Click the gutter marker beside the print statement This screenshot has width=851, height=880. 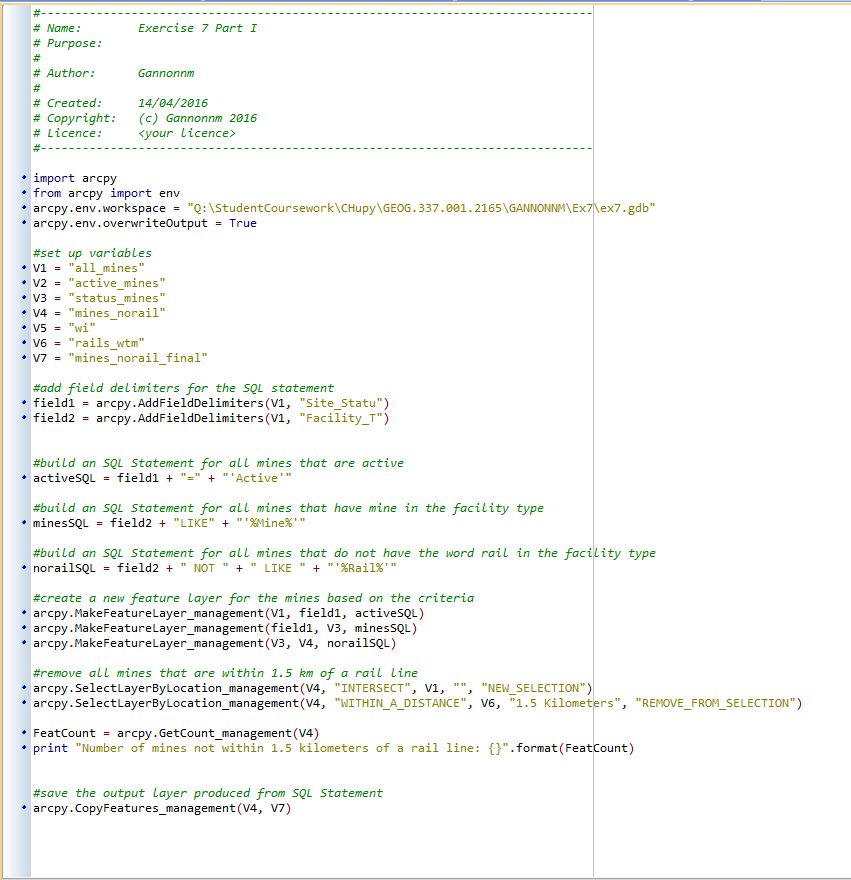pyautogui.click(x=25, y=747)
